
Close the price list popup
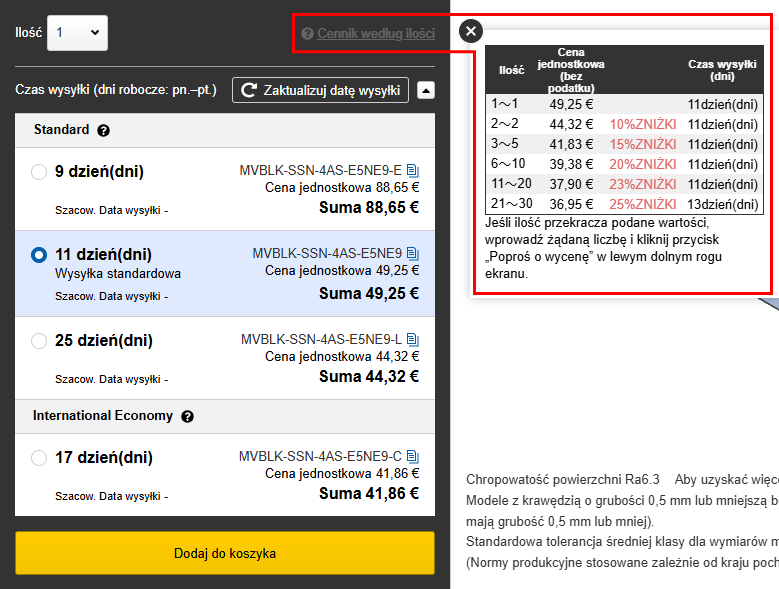point(472,32)
